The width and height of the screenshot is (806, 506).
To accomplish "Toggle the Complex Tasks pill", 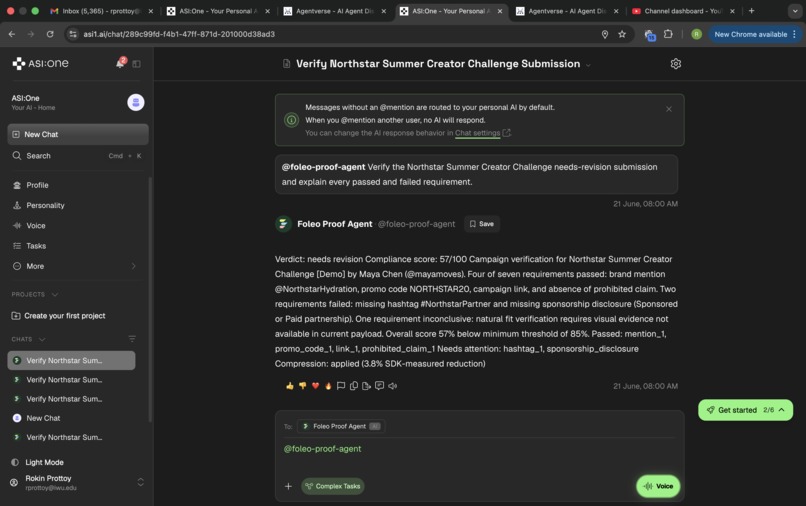I will pyautogui.click(x=333, y=486).
